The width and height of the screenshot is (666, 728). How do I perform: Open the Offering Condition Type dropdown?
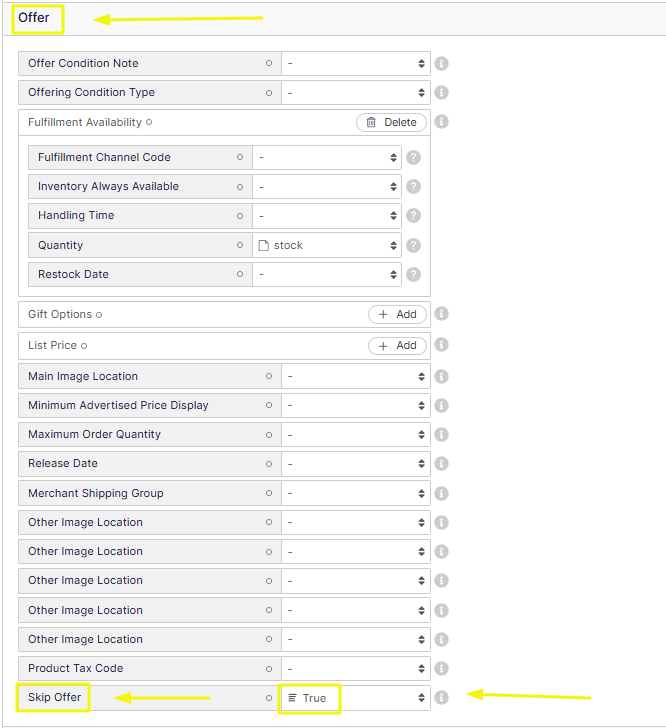click(x=355, y=93)
